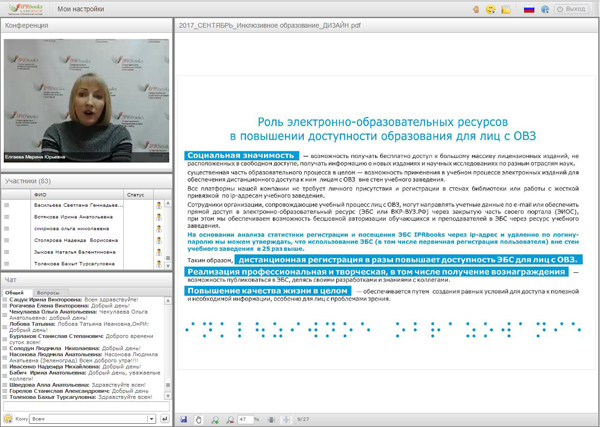Click user icon for Вотякова Ирина Анатольевна
The width and height of the screenshot is (600, 427).
[x=159, y=217]
